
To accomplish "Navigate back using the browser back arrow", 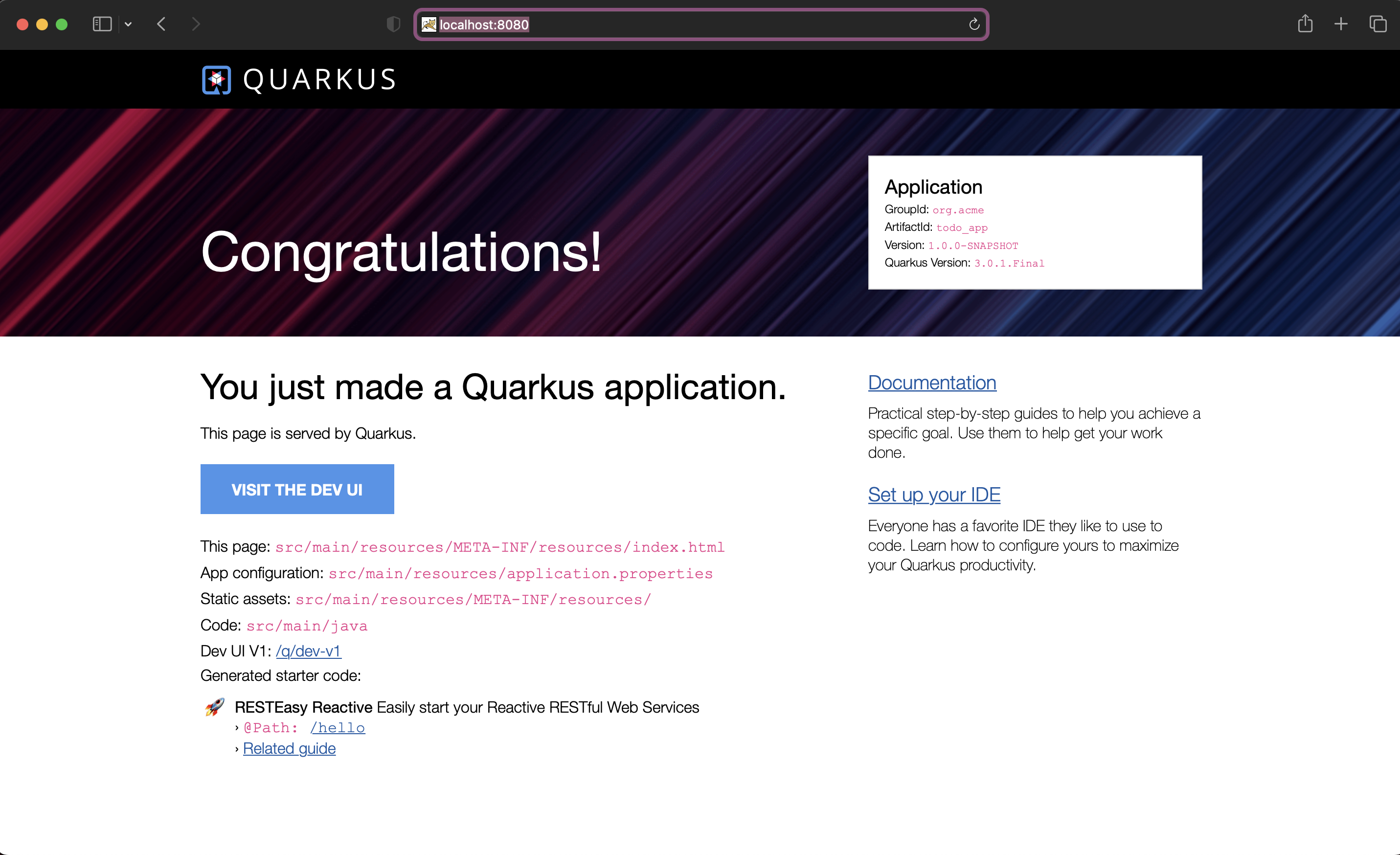I will pos(161,24).
